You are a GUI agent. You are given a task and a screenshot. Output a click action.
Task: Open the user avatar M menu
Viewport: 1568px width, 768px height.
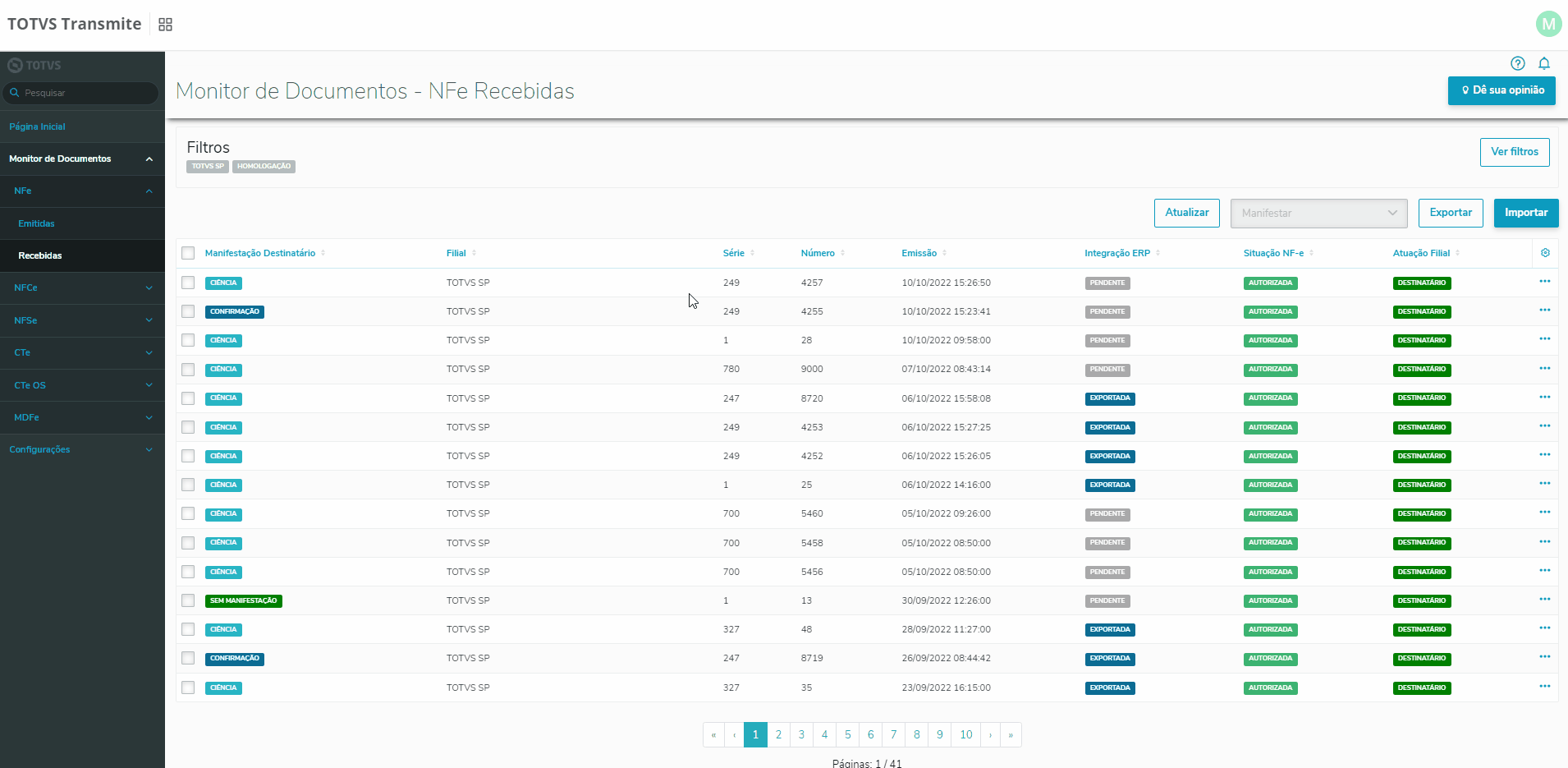pyautogui.click(x=1548, y=24)
